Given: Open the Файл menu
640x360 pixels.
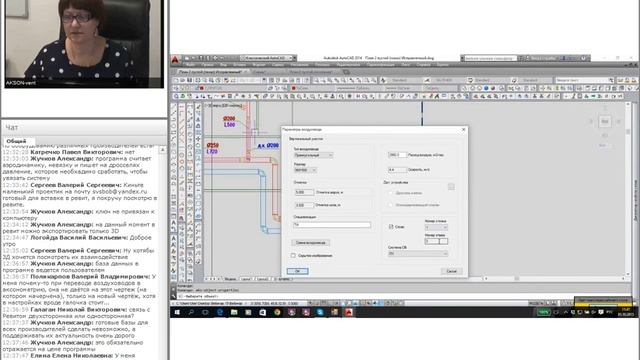Looking at the screenshot, I should (190, 65).
